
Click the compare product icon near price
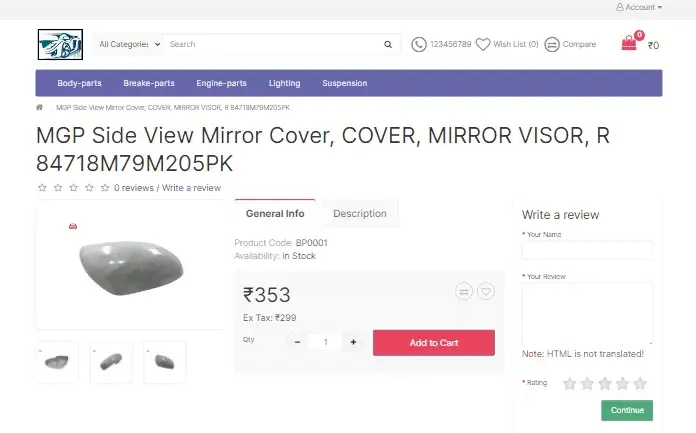pos(464,291)
